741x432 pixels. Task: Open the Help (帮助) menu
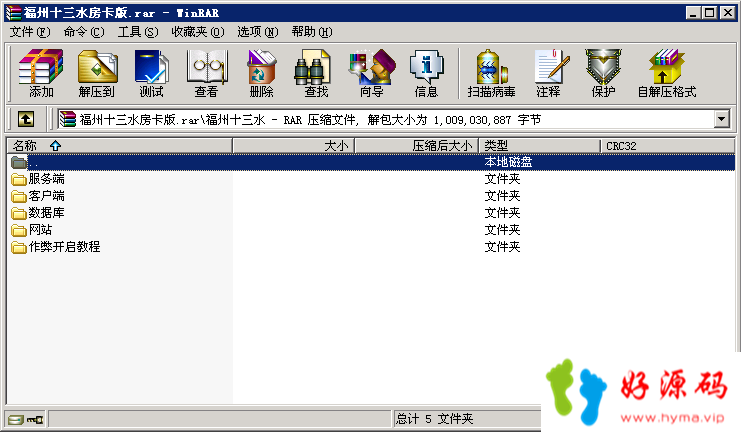point(312,32)
